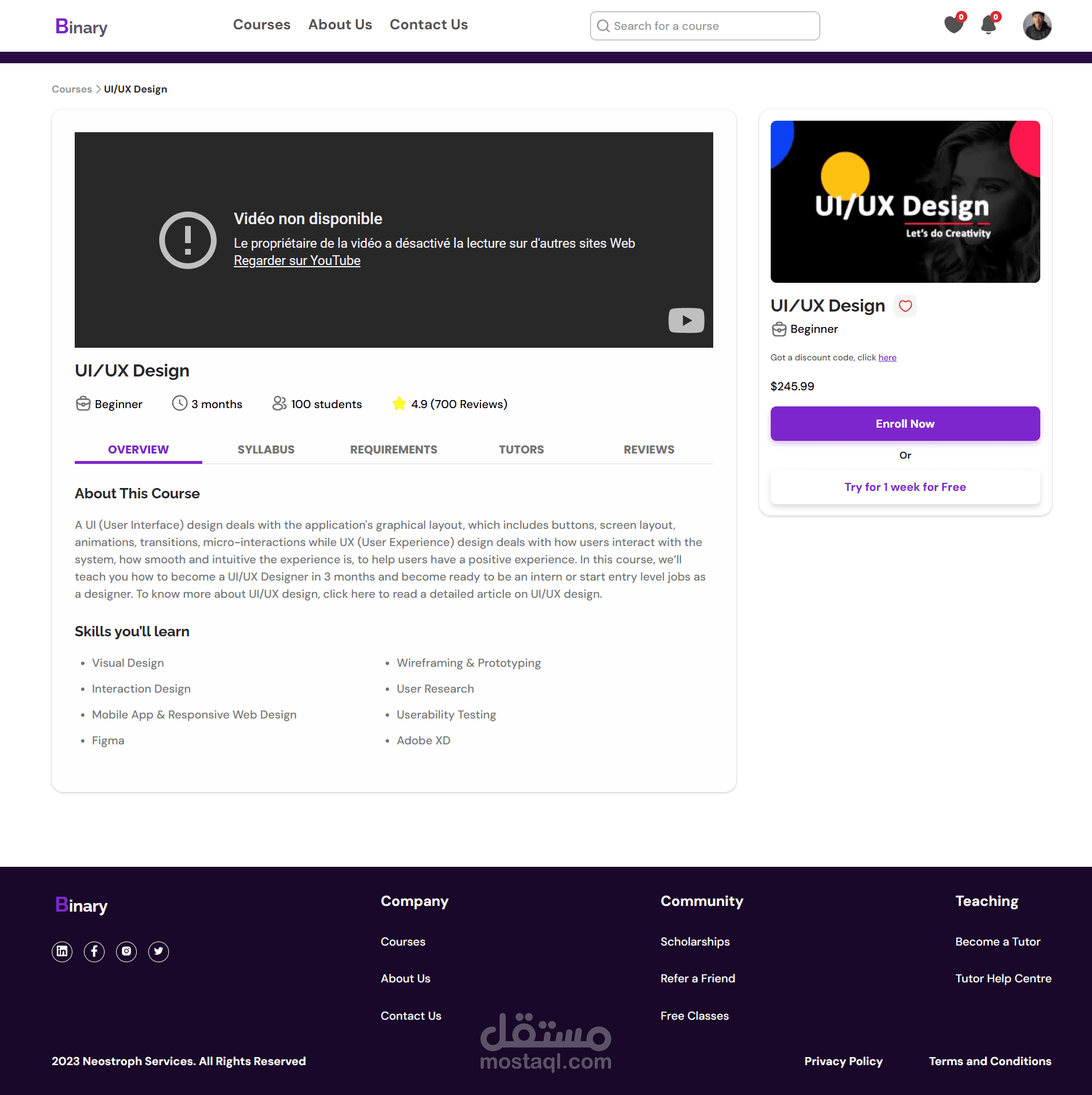Image resolution: width=1092 pixels, height=1095 pixels.
Task: Open the Instagram footer icon
Action: pyautogui.click(x=126, y=951)
